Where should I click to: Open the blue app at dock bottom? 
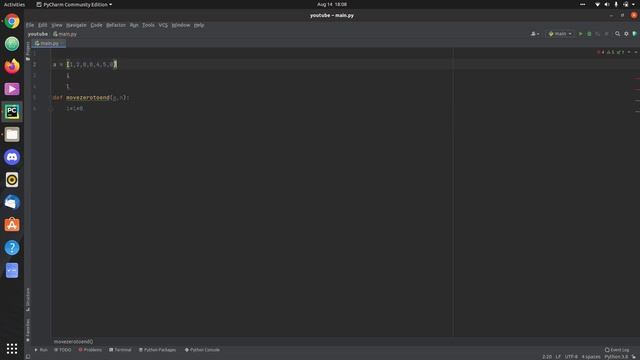pos(12,270)
